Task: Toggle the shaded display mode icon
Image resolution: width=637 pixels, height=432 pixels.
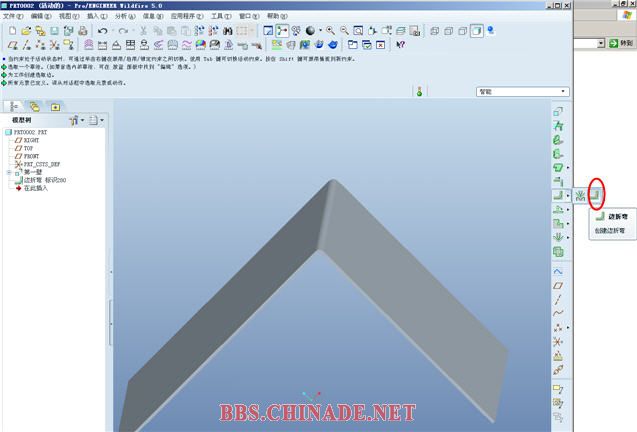Action: 477,31
